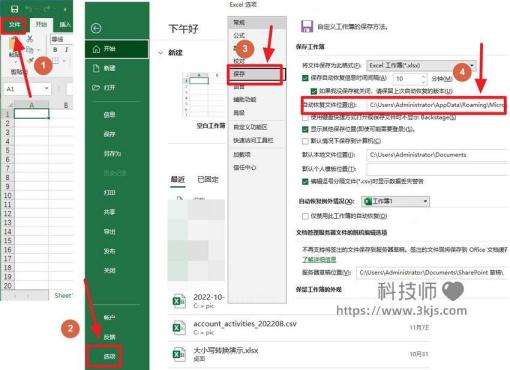This screenshot has height=370, width=510.
Task: Click the 了解详细信息 link
Action: pos(319,259)
